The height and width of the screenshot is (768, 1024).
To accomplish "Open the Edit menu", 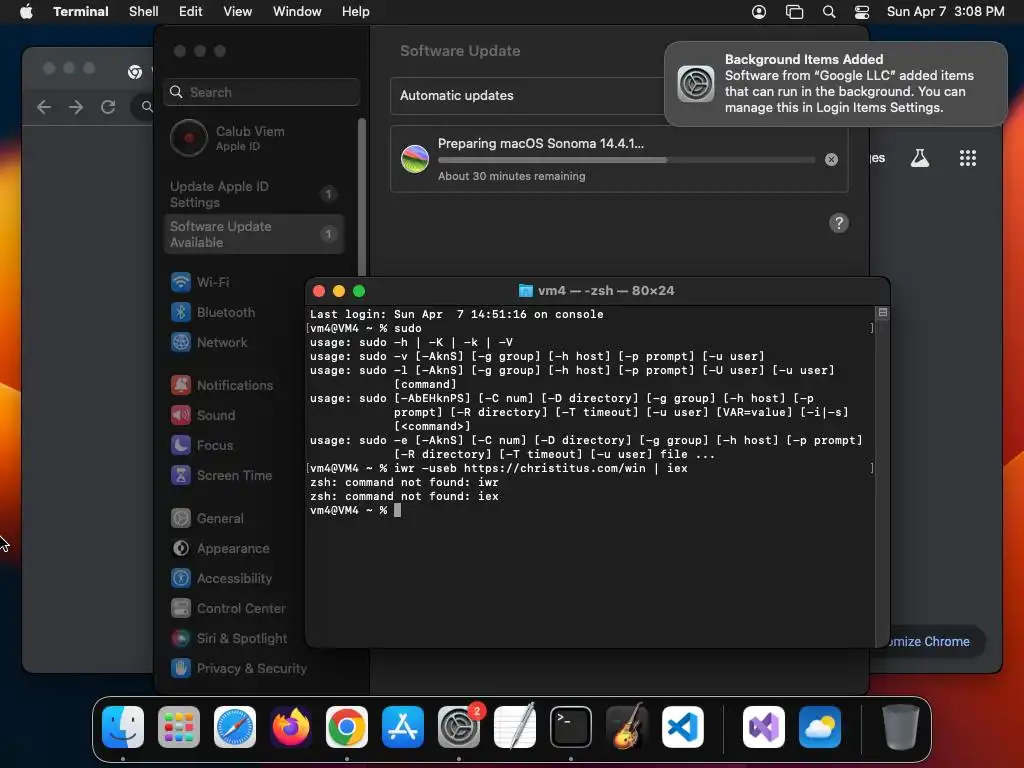I will click(x=191, y=12).
